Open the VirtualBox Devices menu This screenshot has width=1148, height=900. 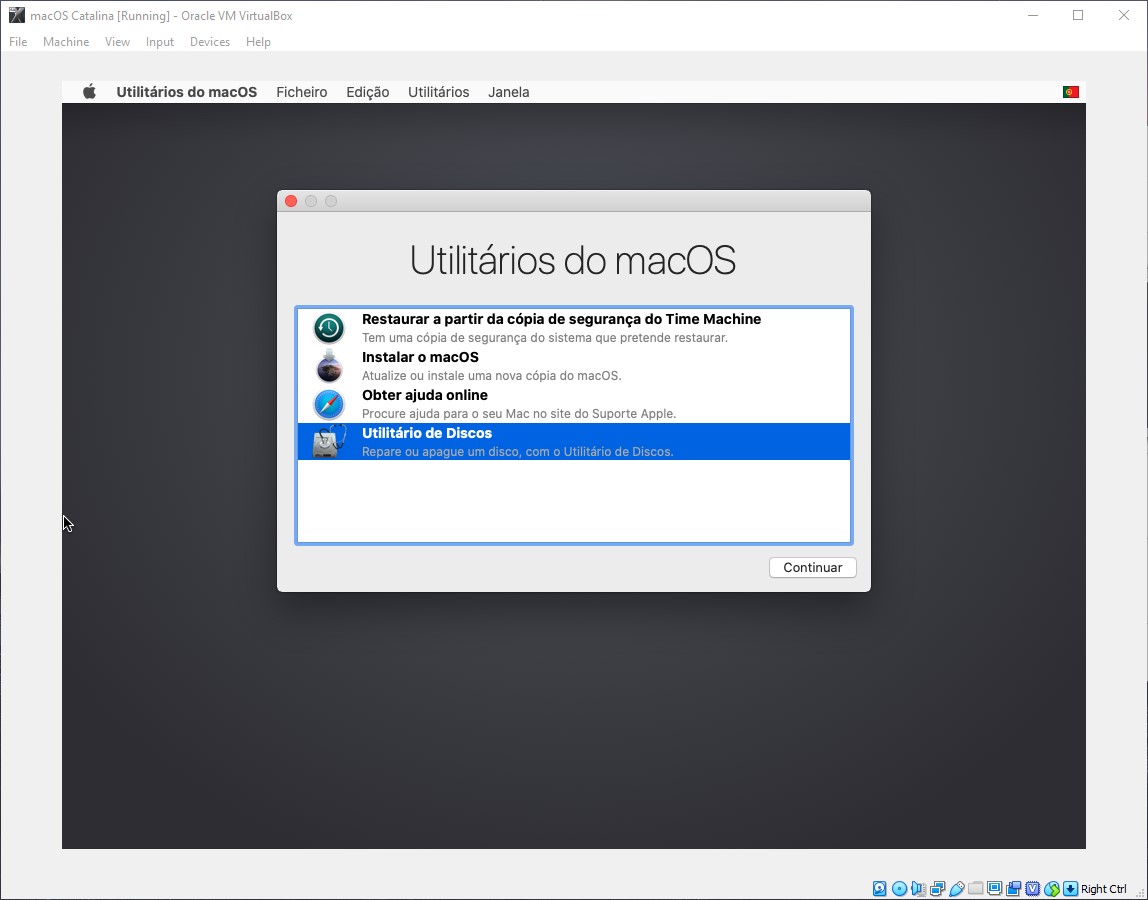tap(209, 42)
